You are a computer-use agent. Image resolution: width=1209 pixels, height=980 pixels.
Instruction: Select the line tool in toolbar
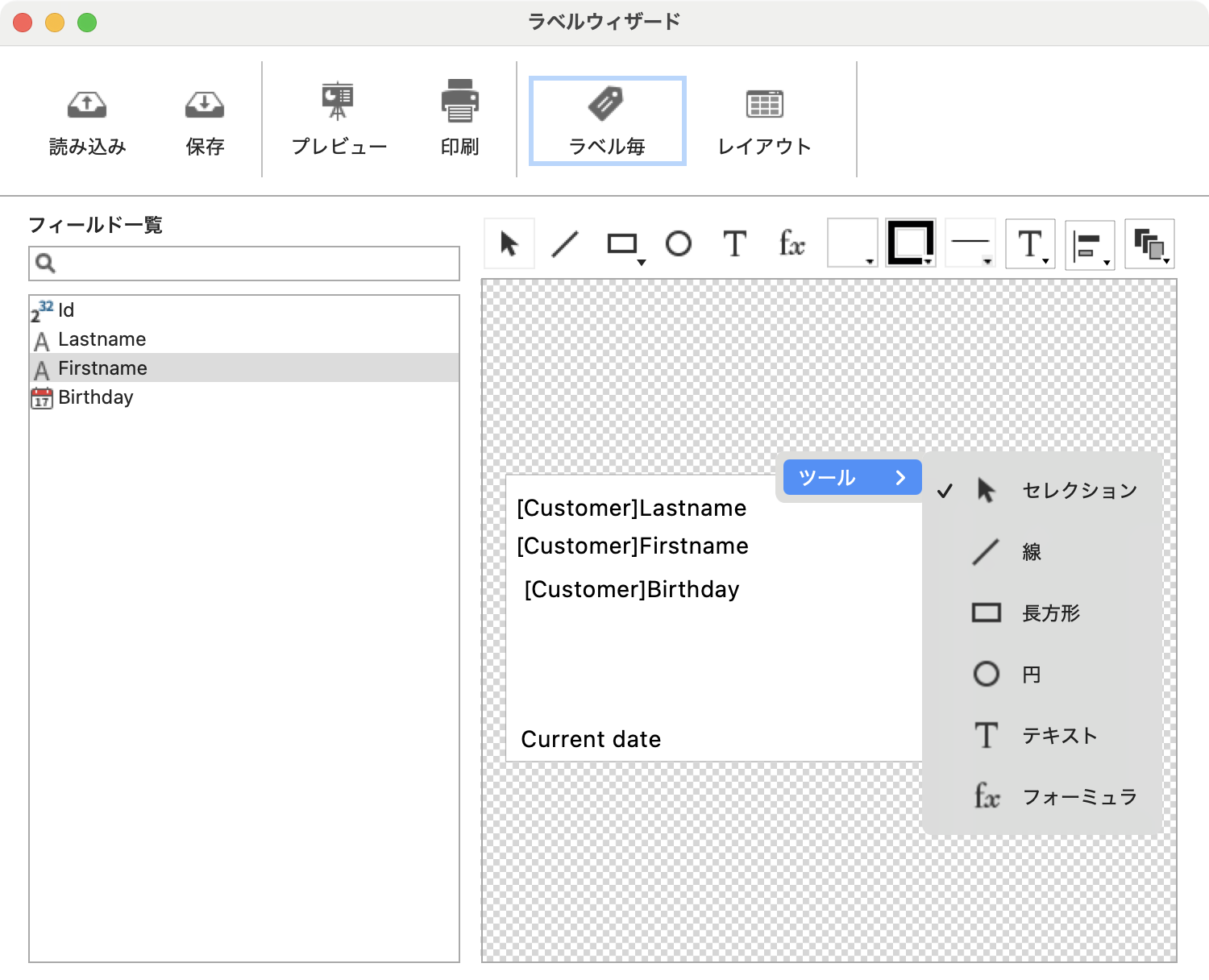[x=565, y=243]
